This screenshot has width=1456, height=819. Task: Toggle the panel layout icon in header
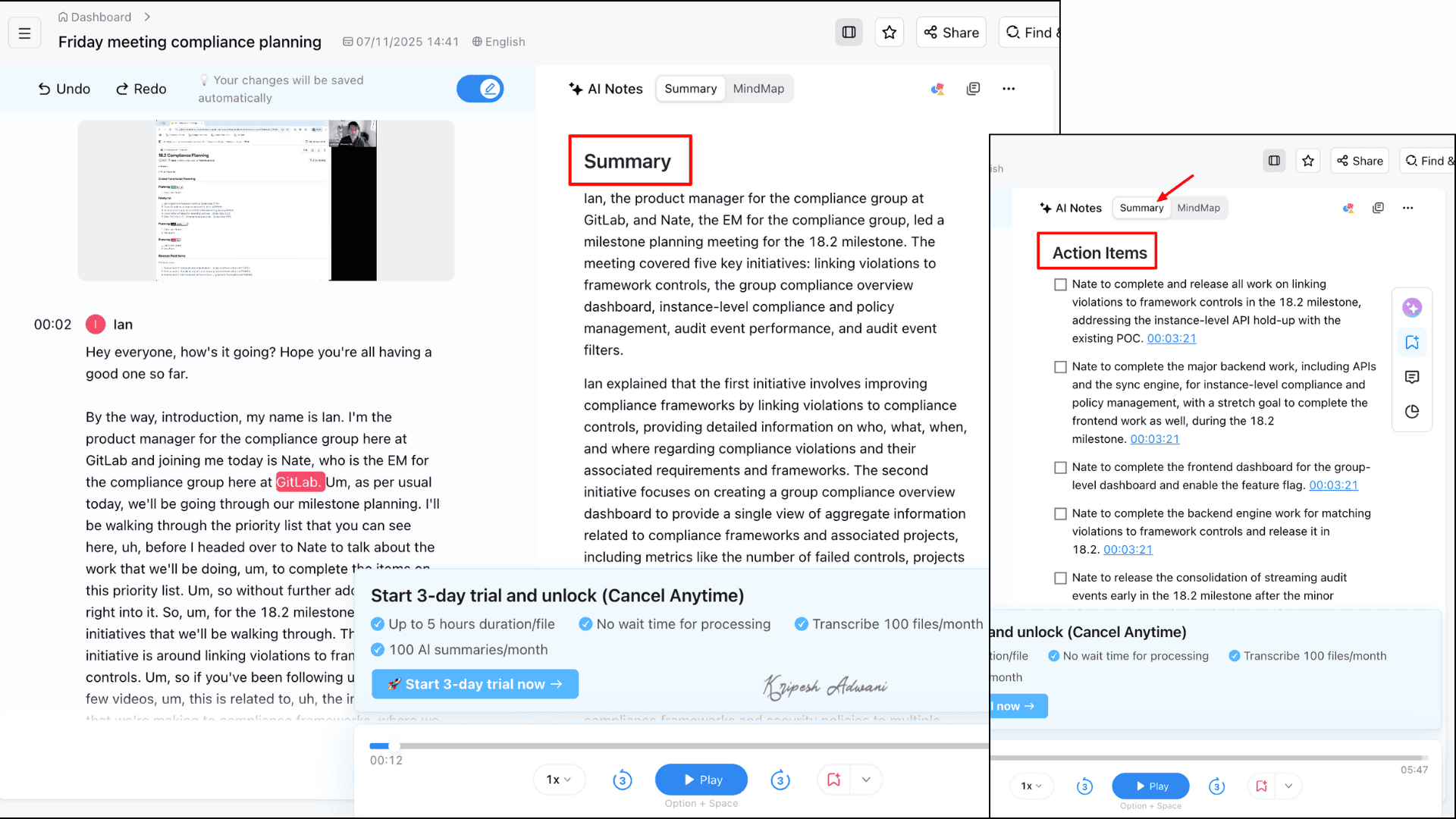[x=849, y=33]
